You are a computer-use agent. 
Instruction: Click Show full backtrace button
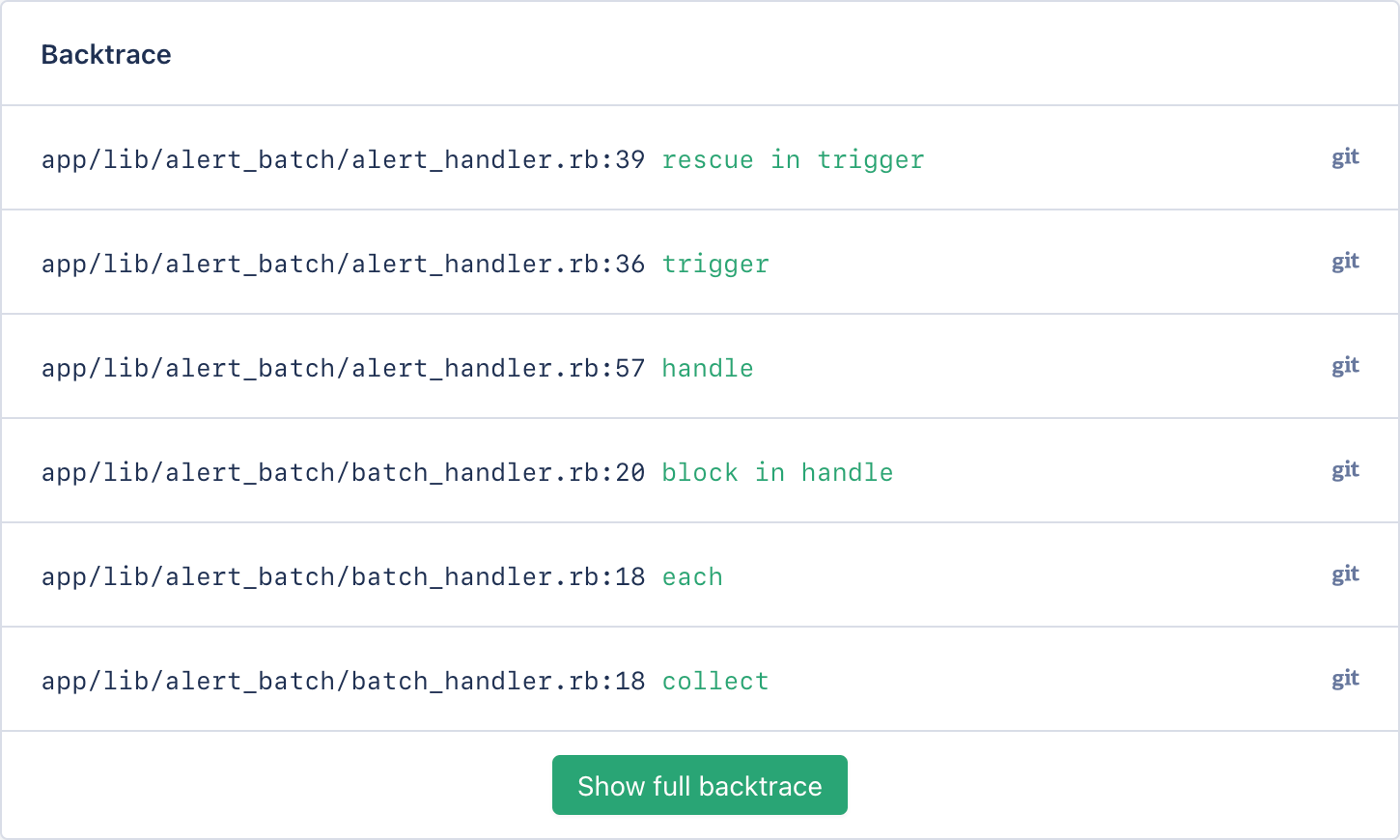click(700, 785)
